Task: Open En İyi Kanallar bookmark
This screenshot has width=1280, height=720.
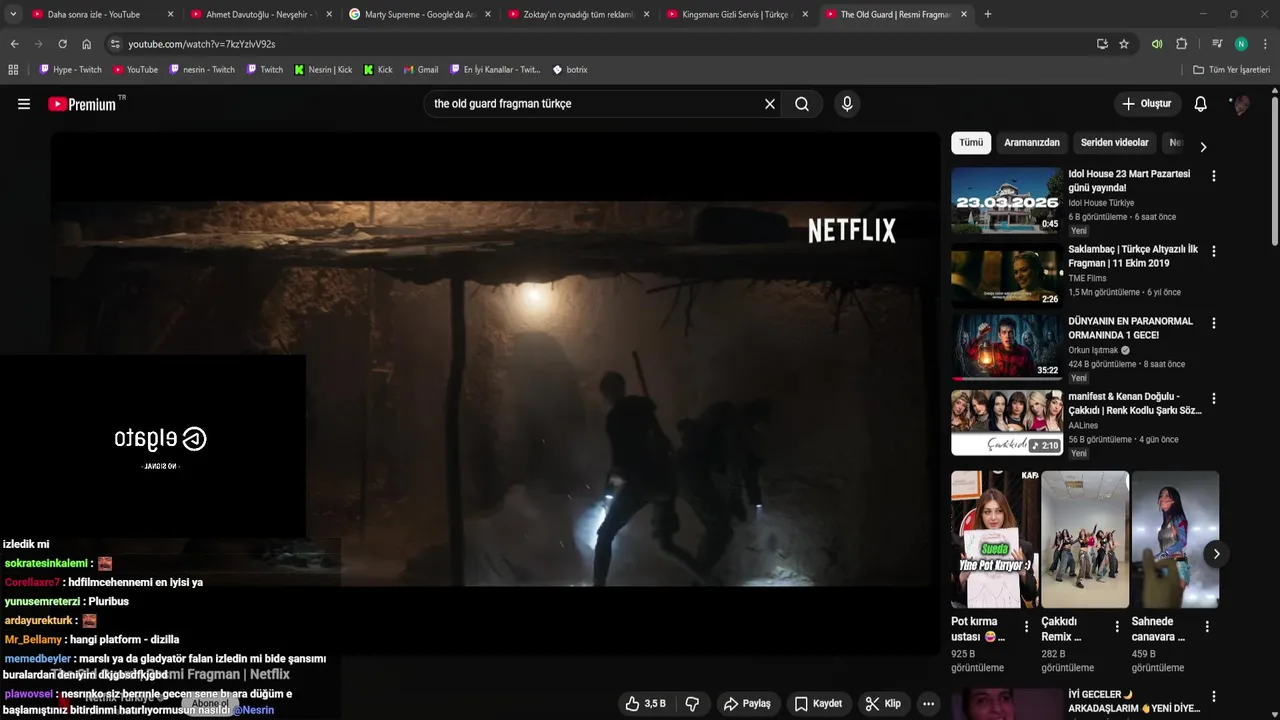Action: point(495,70)
